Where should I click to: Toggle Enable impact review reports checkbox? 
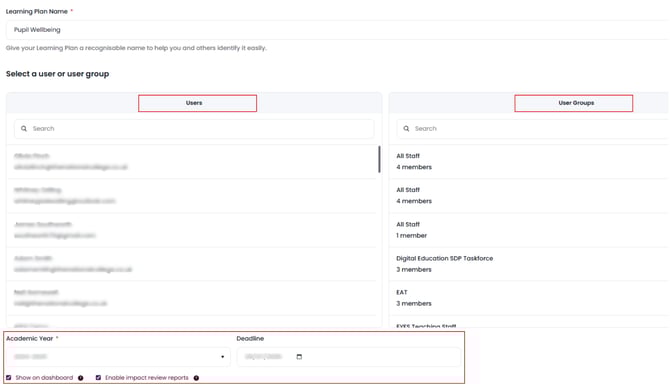pyautogui.click(x=98, y=377)
